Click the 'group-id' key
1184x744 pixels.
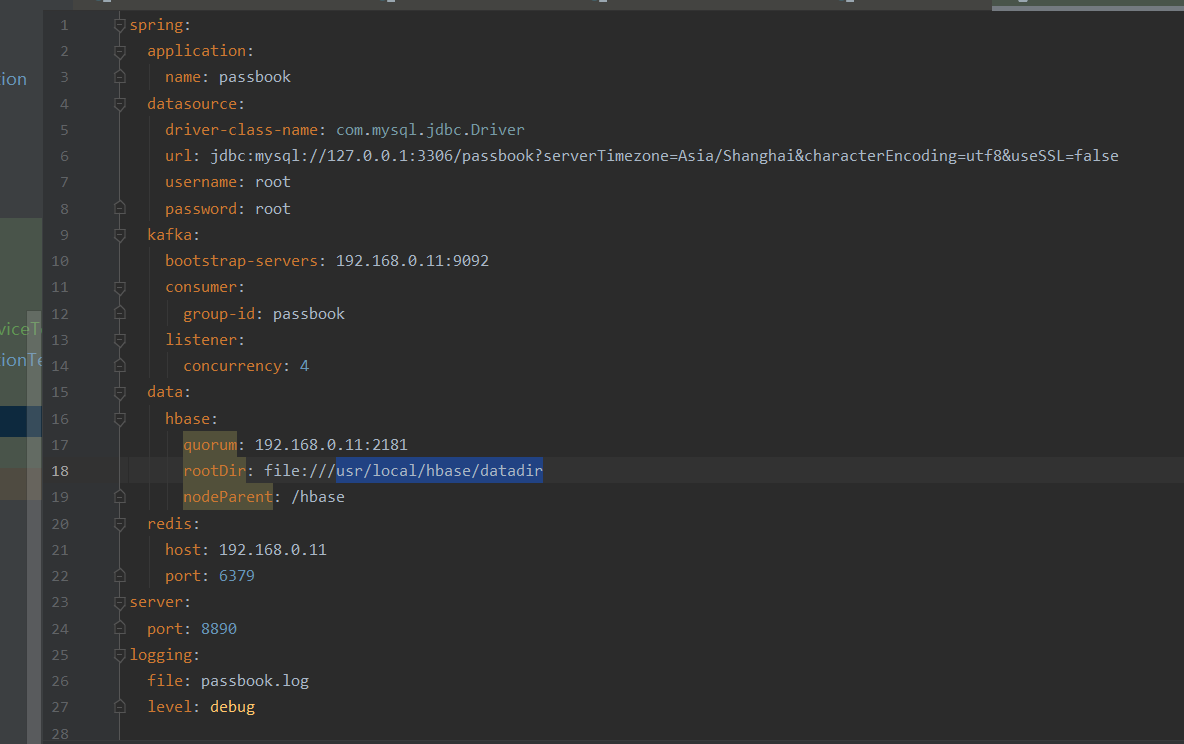point(219,313)
